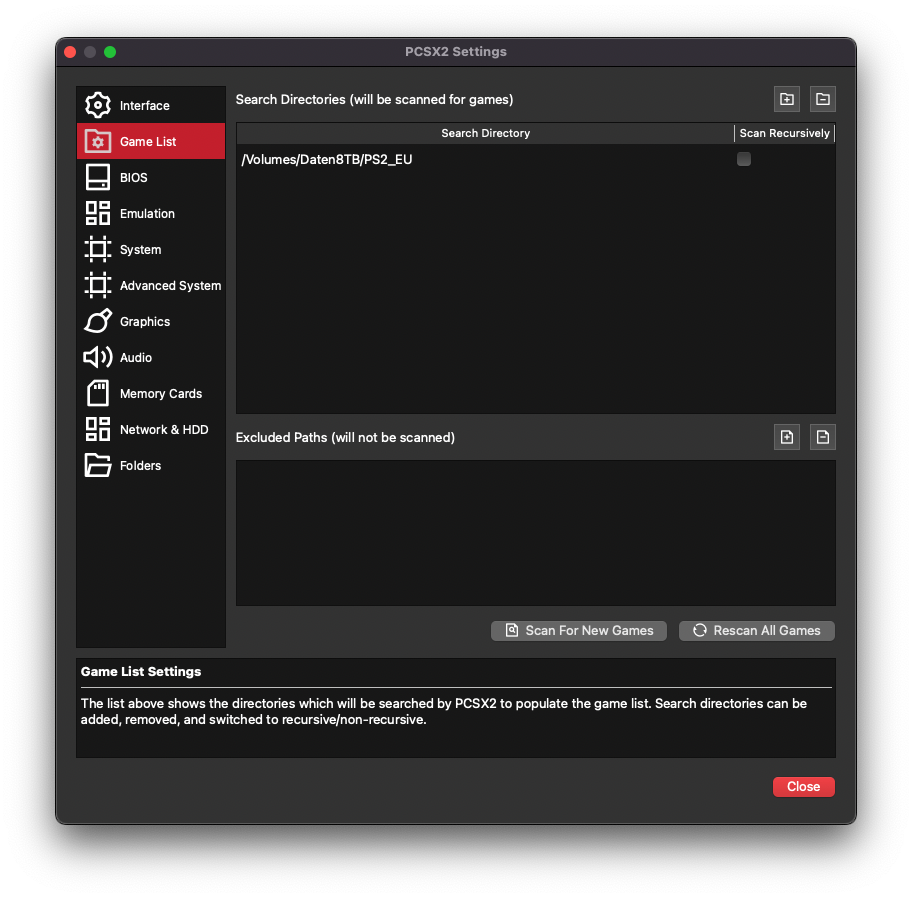
Task: Click Rescan All Games
Action: [756, 630]
